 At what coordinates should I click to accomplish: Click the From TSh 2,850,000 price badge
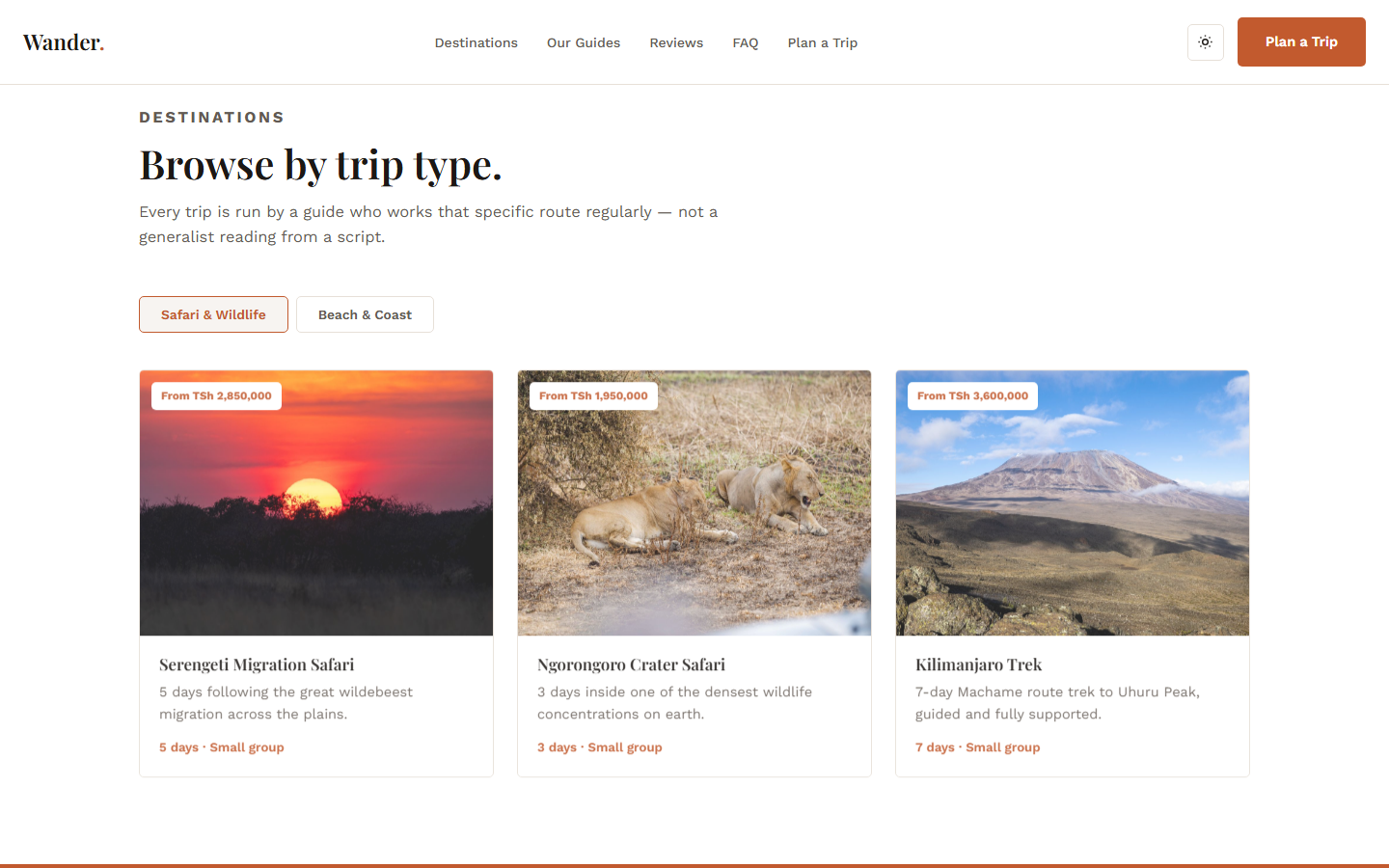click(x=216, y=395)
